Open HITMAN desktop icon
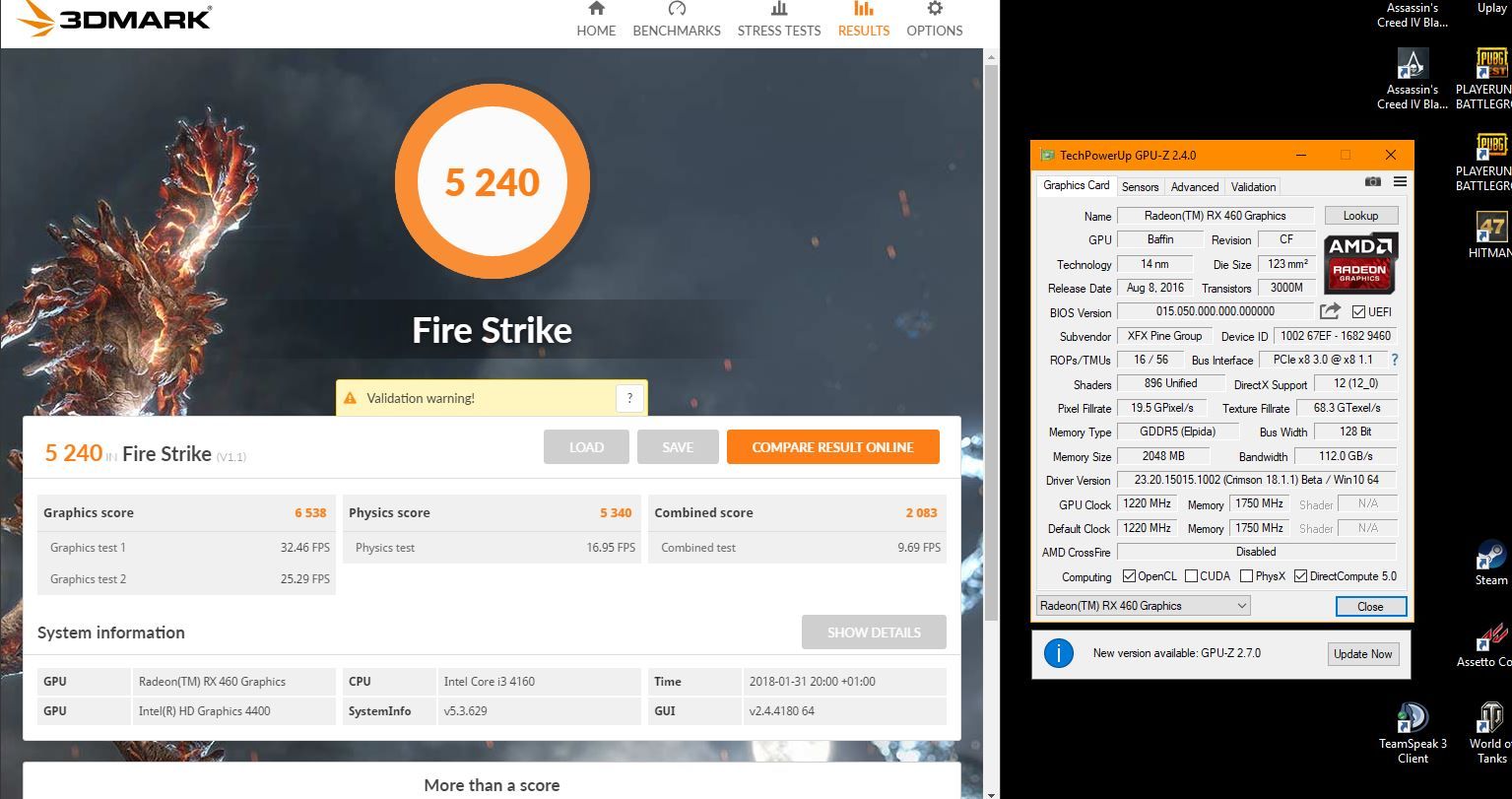The height and width of the screenshot is (799, 1512). (1490, 235)
